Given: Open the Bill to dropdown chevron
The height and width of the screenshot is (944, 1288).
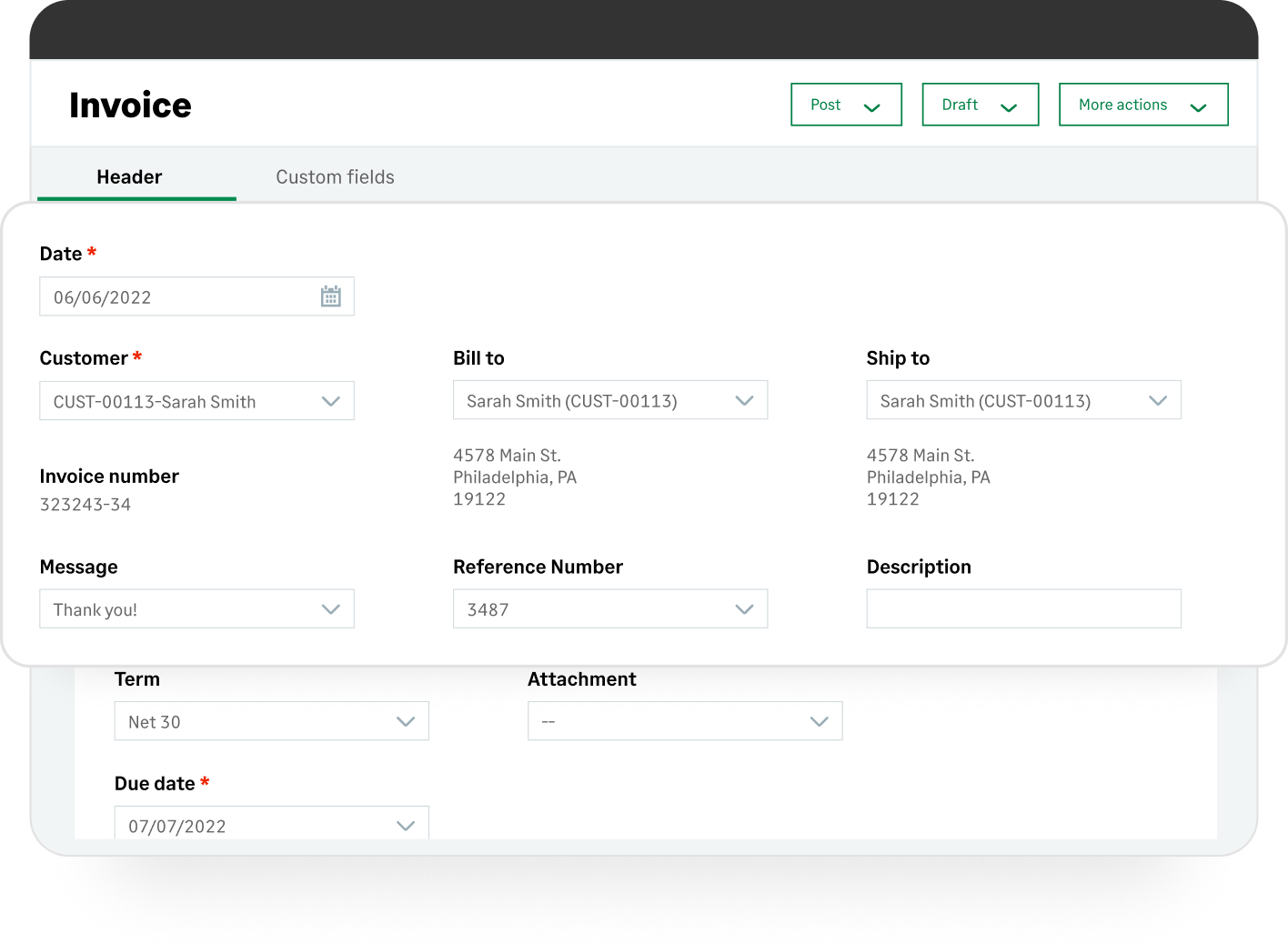Looking at the screenshot, I should (744, 401).
